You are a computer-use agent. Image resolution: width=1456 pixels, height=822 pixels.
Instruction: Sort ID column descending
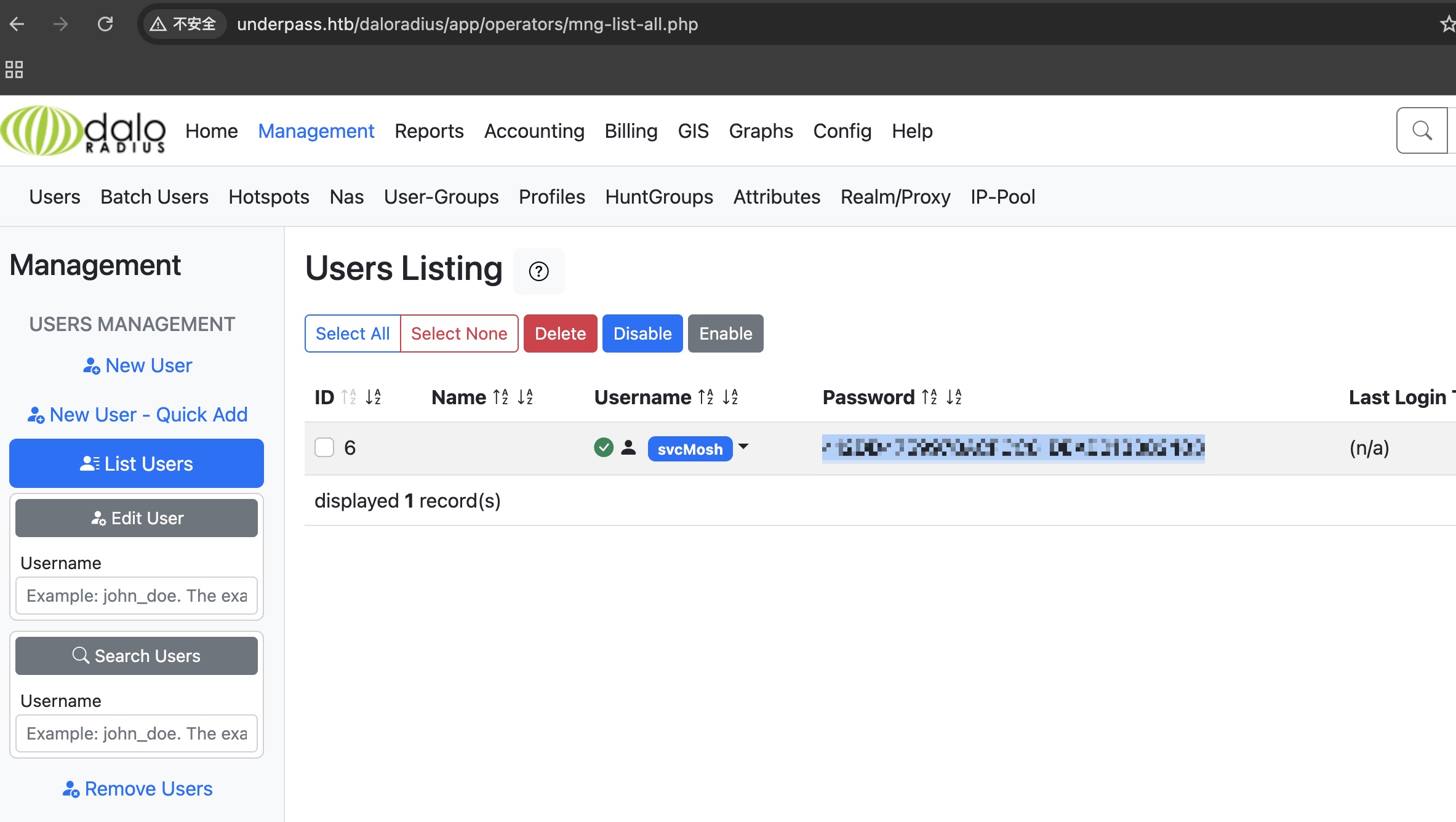[374, 397]
